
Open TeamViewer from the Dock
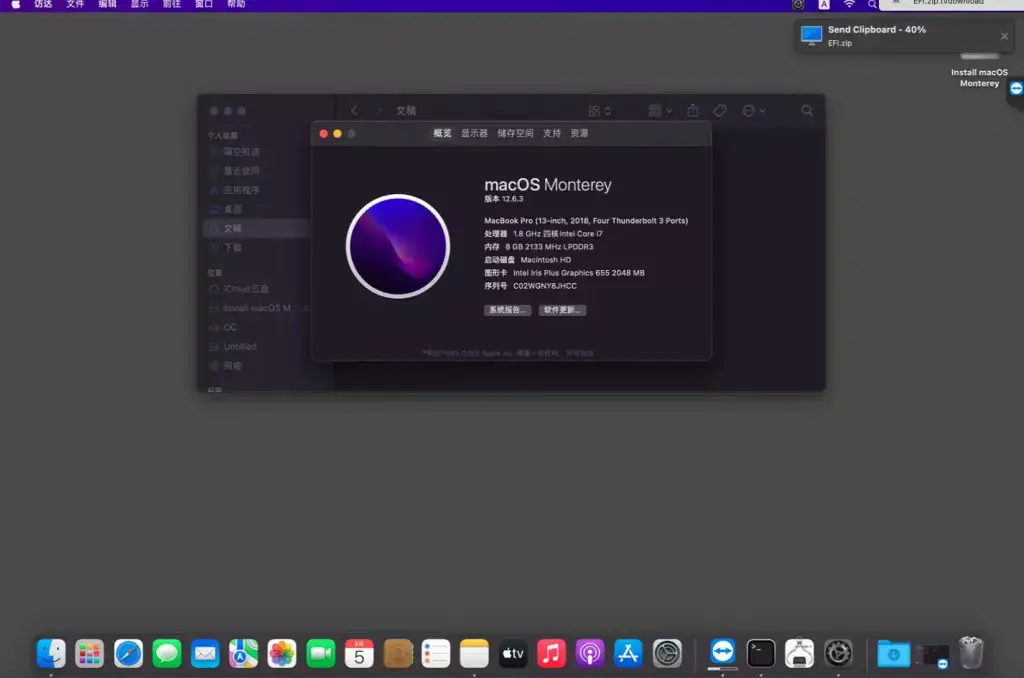pyautogui.click(x=722, y=652)
